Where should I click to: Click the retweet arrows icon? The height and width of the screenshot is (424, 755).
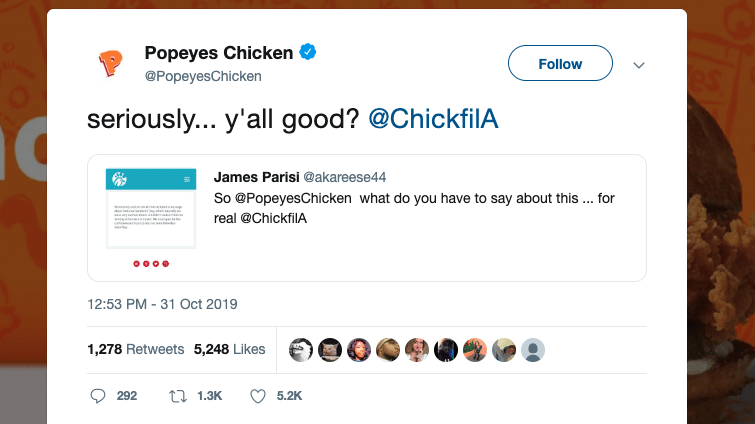(x=178, y=396)
